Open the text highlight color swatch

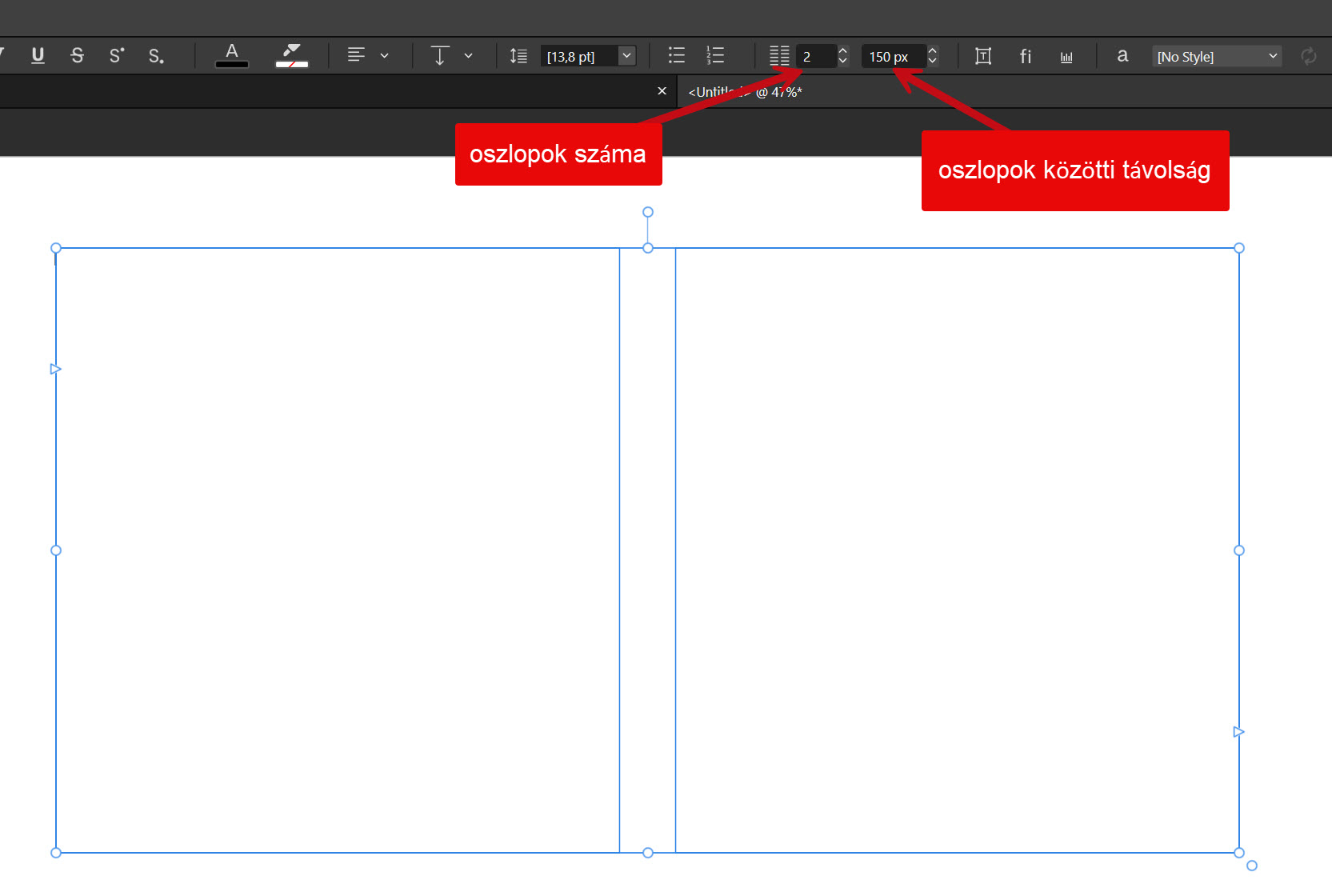click(292, 56)
